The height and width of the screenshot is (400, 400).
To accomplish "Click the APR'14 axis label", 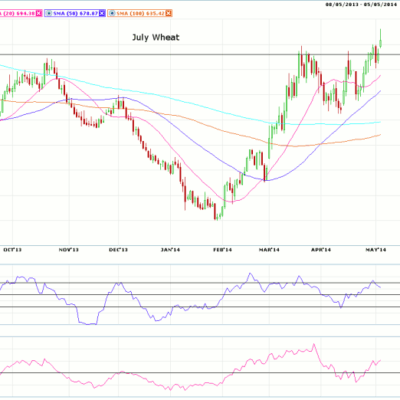I will click(x=321, y=250).
